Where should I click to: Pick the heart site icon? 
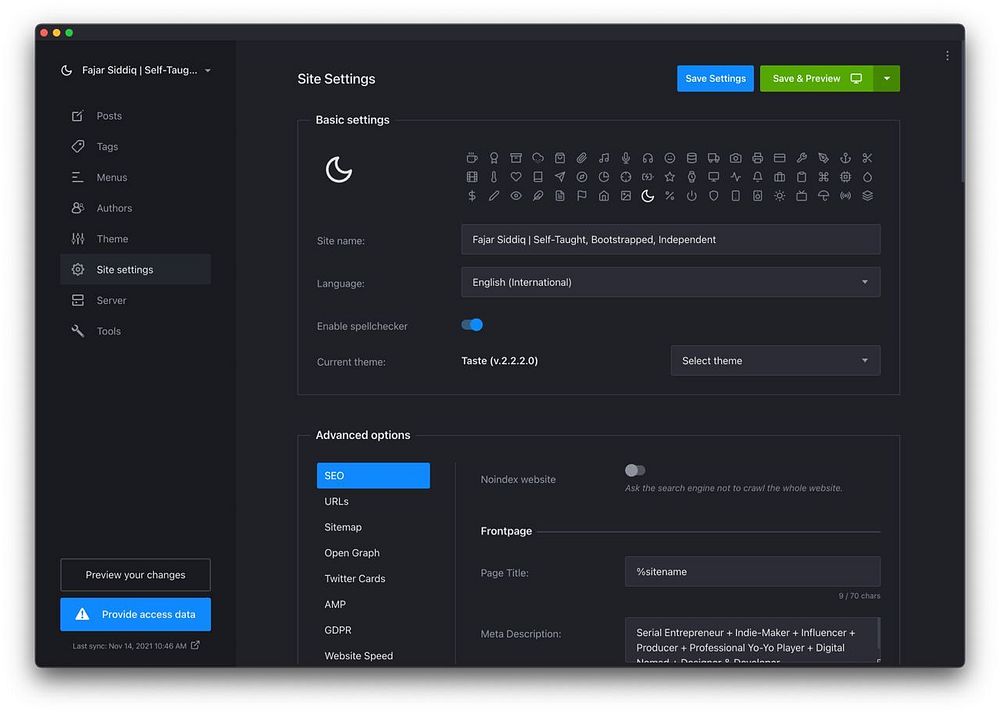coord(516,177)
